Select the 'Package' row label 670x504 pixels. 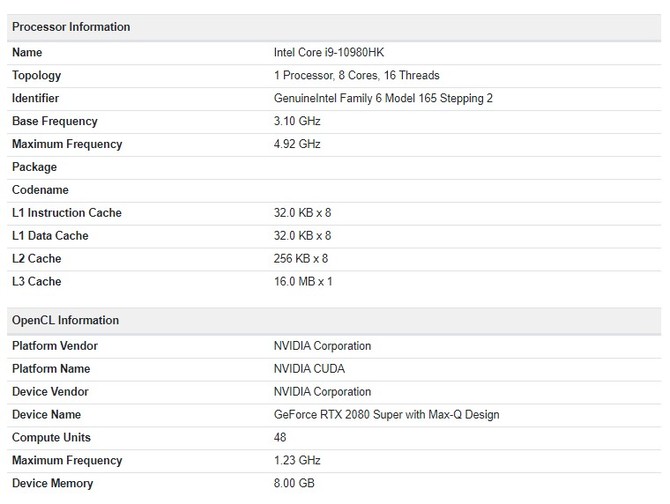click(34, 167)
